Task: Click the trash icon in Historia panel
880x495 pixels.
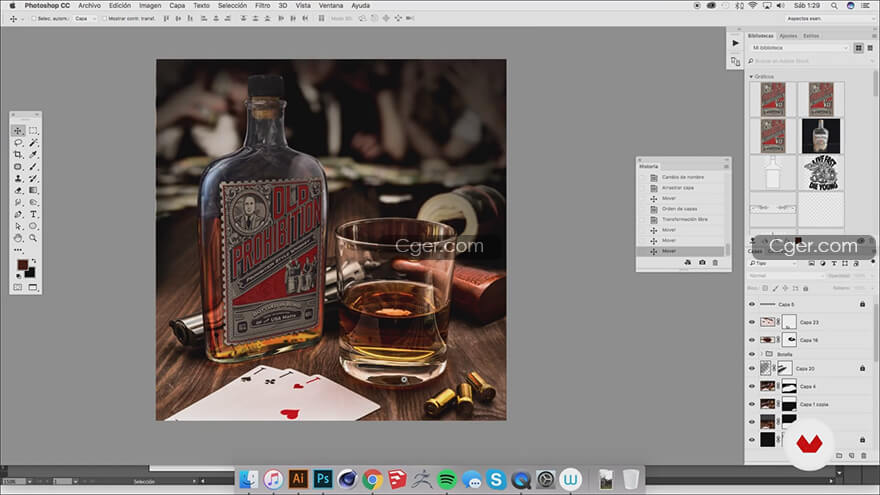Action: [715, 263]
